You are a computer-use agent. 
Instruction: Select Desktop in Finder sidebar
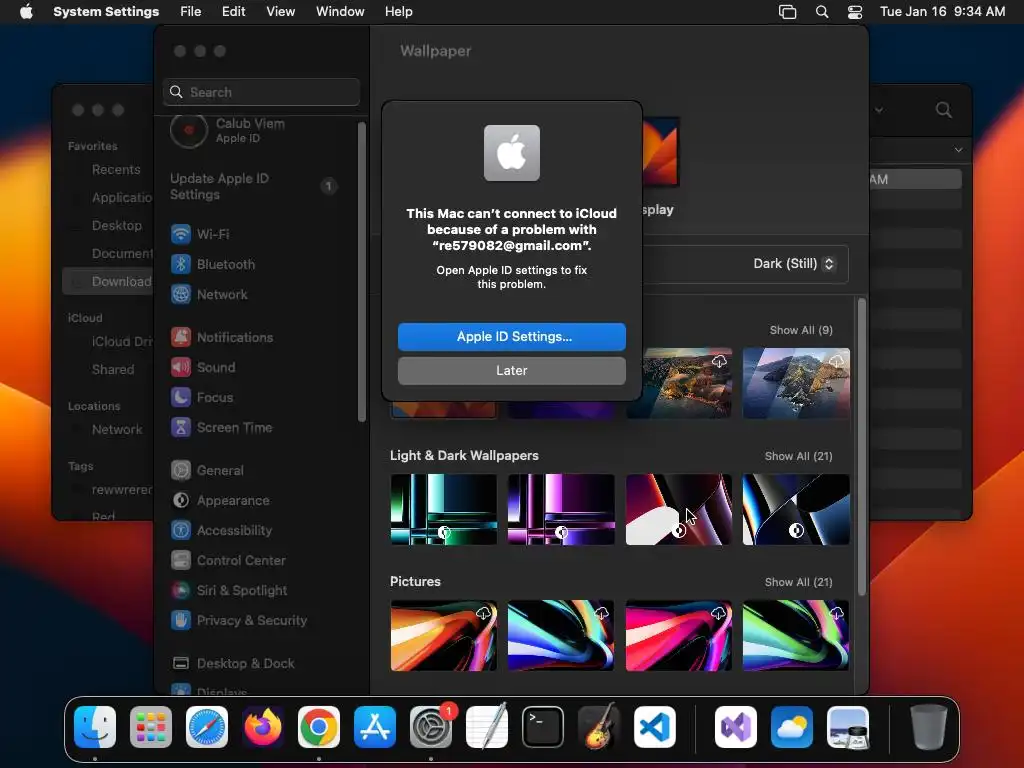[116, 225]
